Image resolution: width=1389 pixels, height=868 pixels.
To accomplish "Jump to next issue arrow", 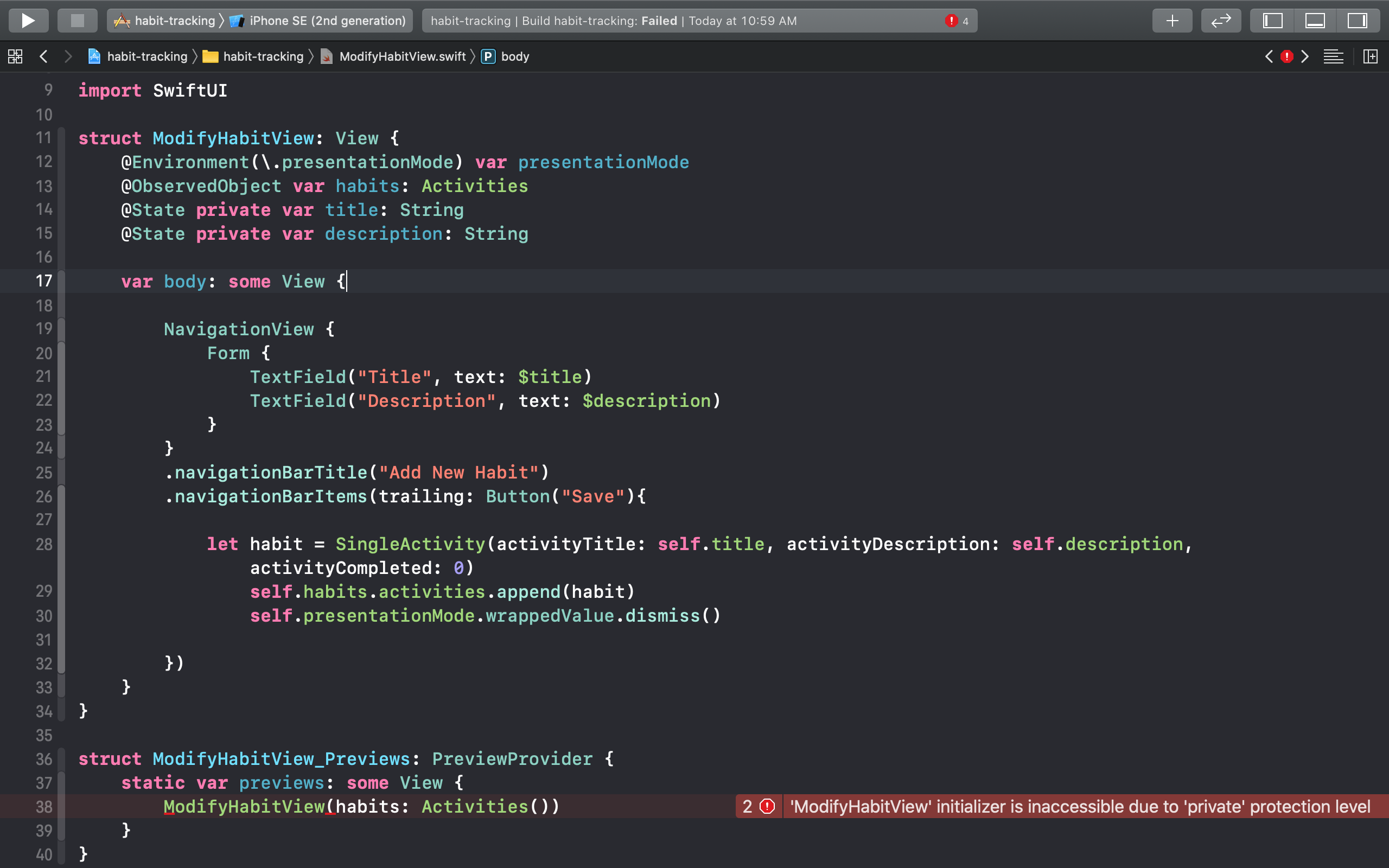I will pyautogui.click(x=1305, y=56).
